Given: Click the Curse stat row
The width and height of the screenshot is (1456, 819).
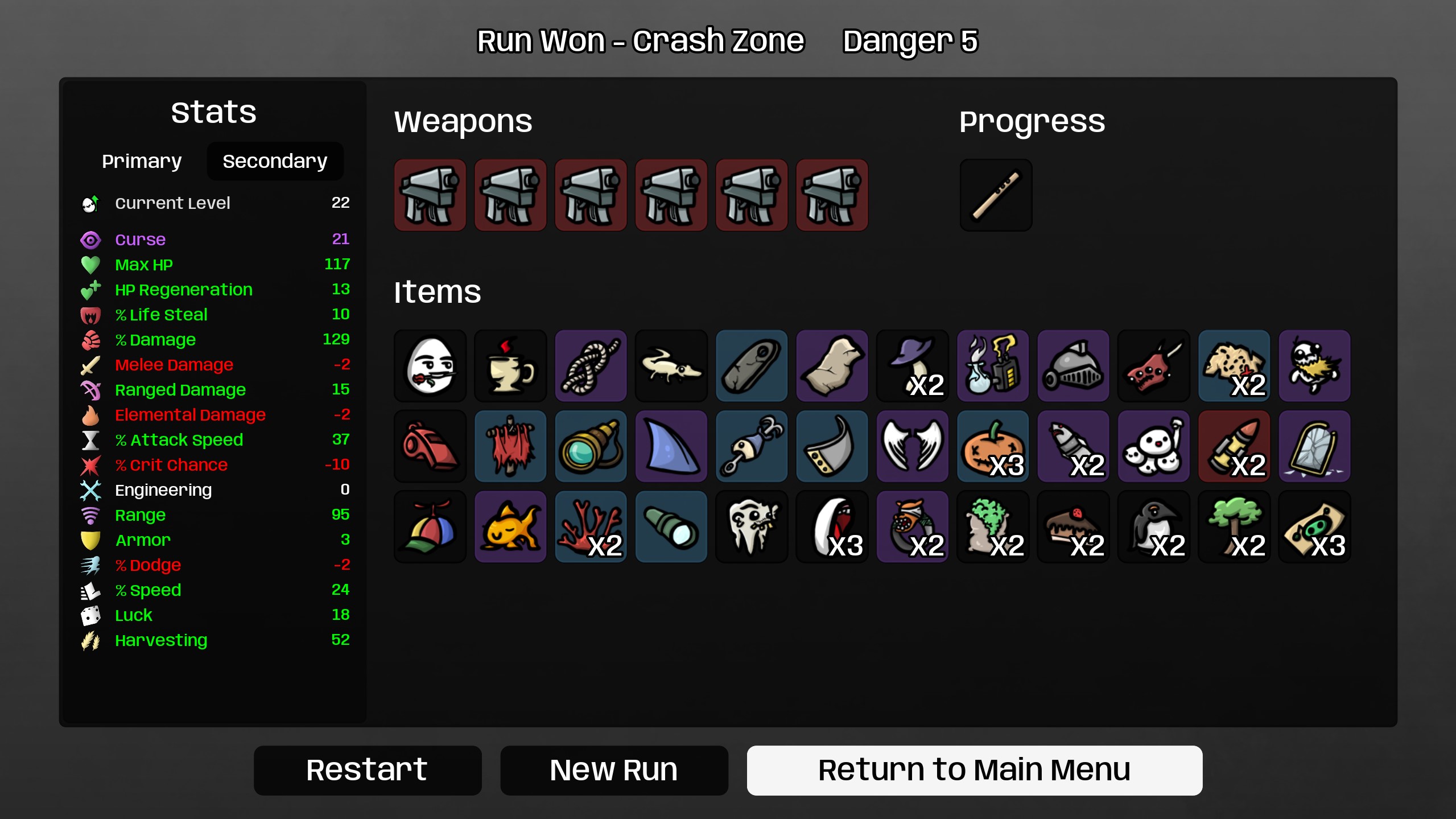Looking at the screenshot, I should point(215,240).
